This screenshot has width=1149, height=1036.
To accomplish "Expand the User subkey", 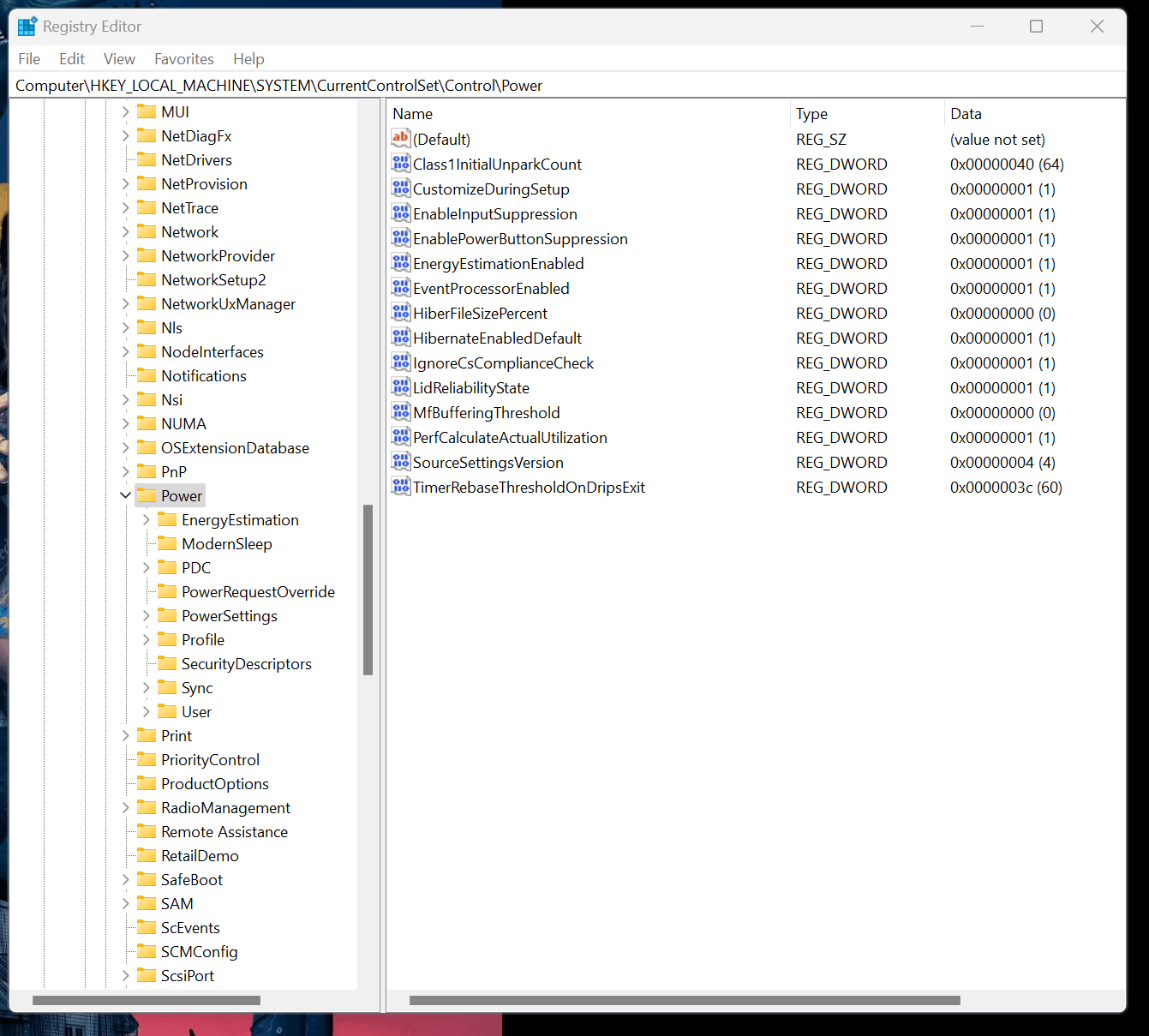I will [x=147, y=711].
